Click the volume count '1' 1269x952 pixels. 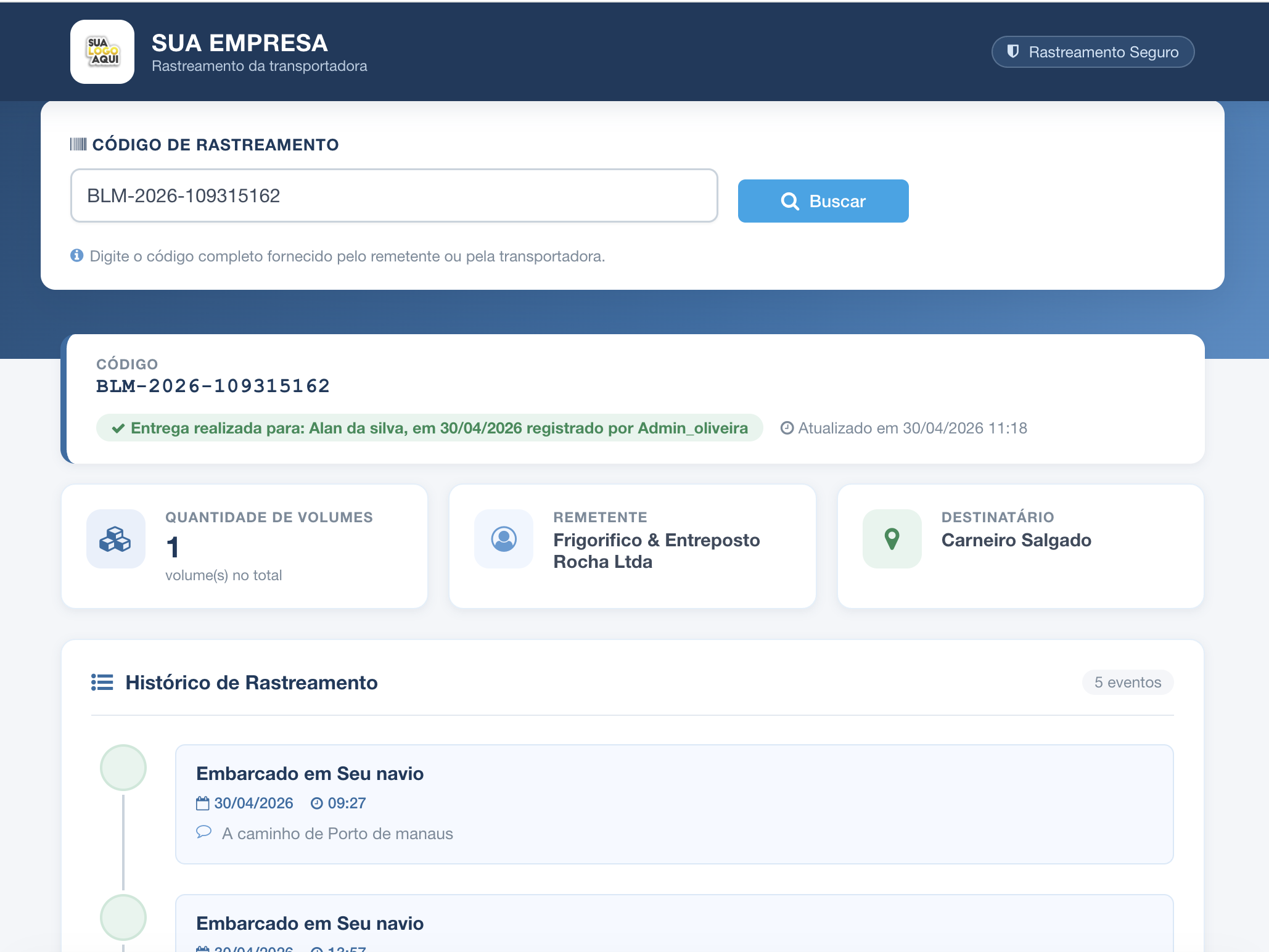click(173, 548)
